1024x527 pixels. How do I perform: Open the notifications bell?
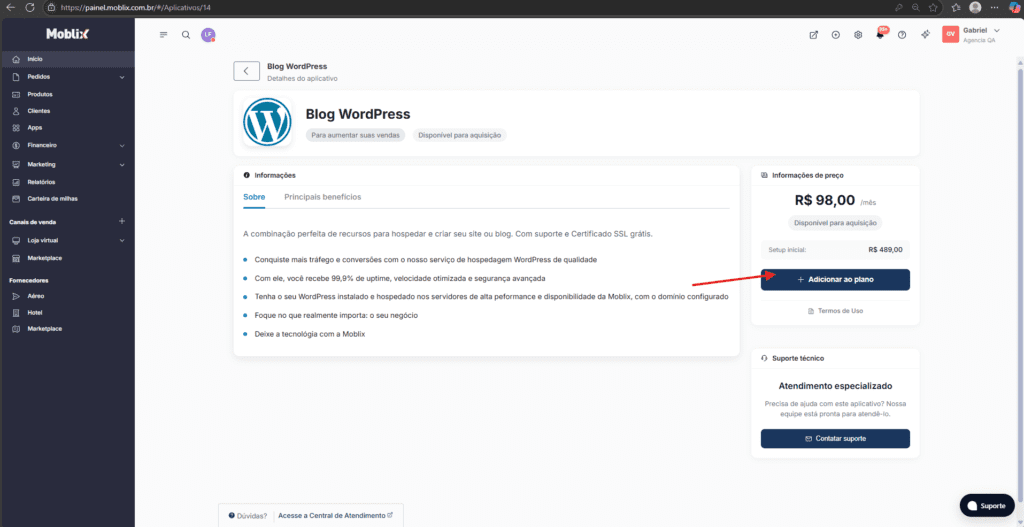pyautogui.click(x=880, y=35)
